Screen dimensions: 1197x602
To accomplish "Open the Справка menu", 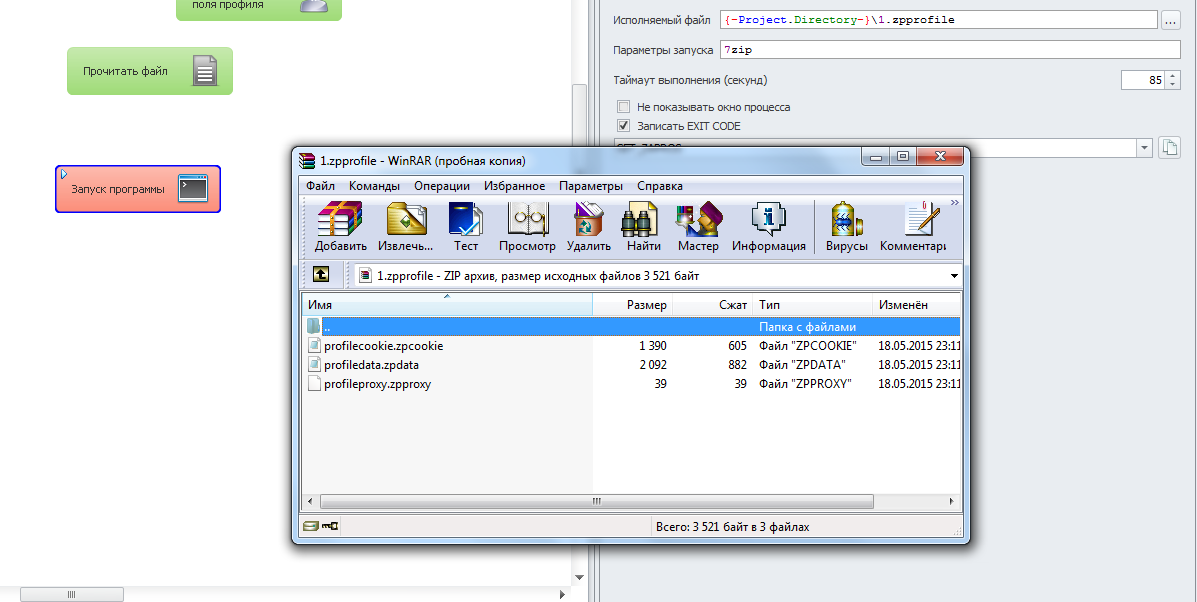I will tap(660, 186).
